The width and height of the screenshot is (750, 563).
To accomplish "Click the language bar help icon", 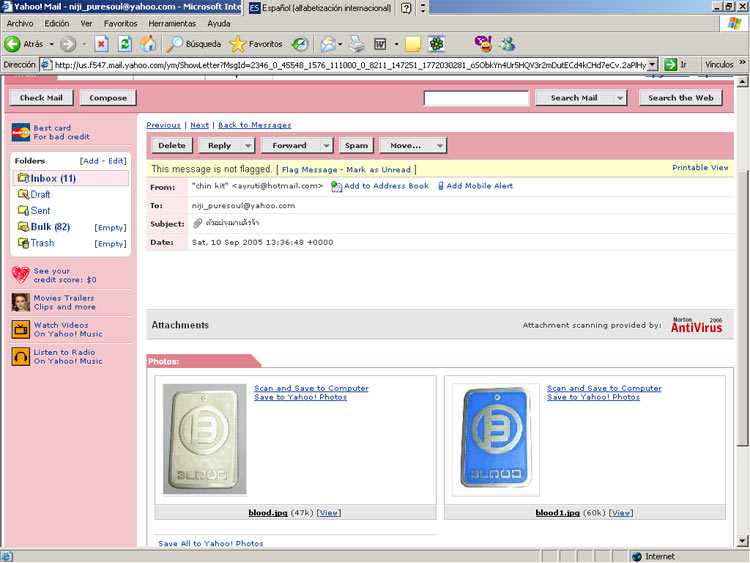I will coord(406,8).
